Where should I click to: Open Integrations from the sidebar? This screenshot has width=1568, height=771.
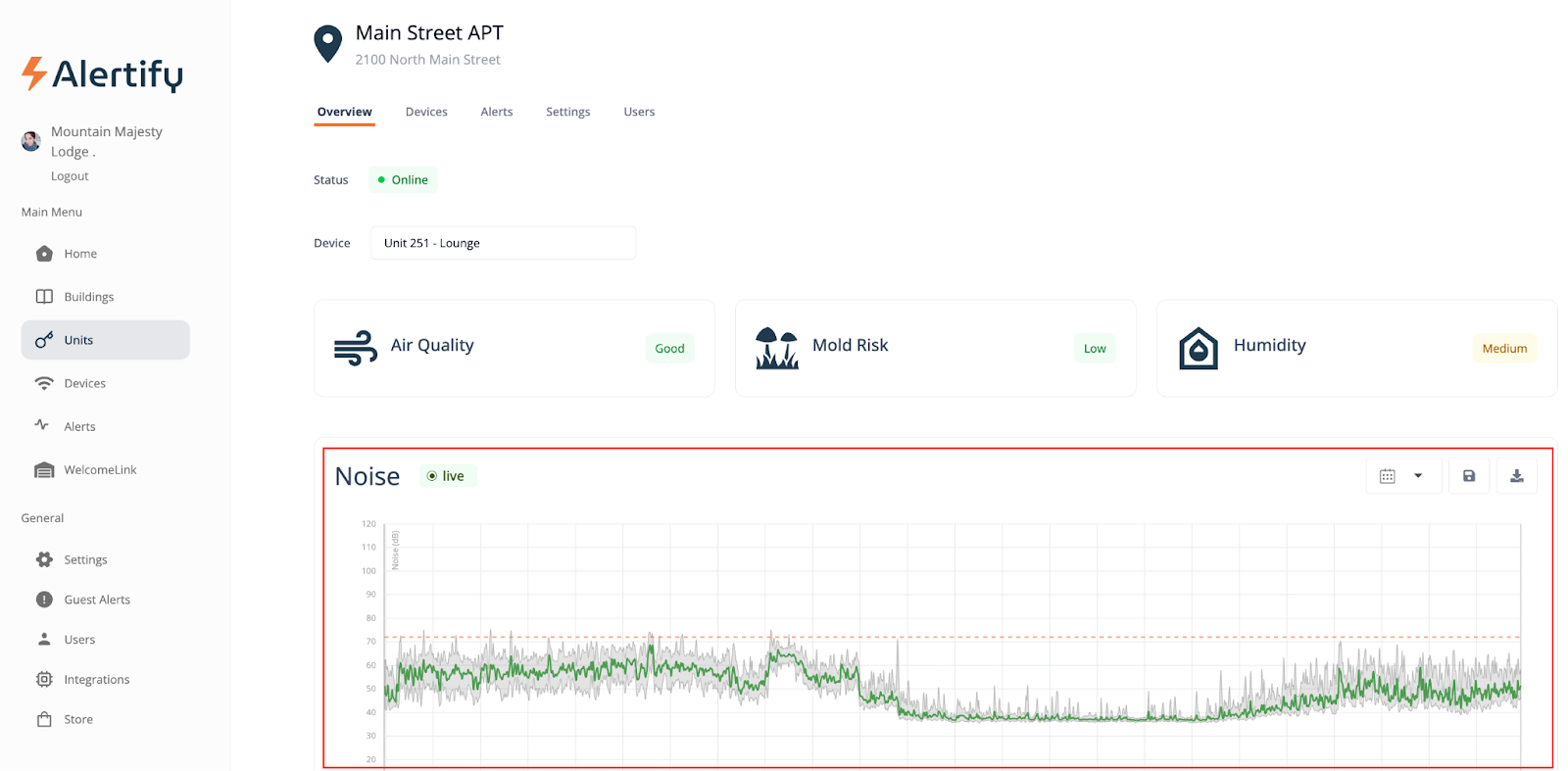[96, 680]
